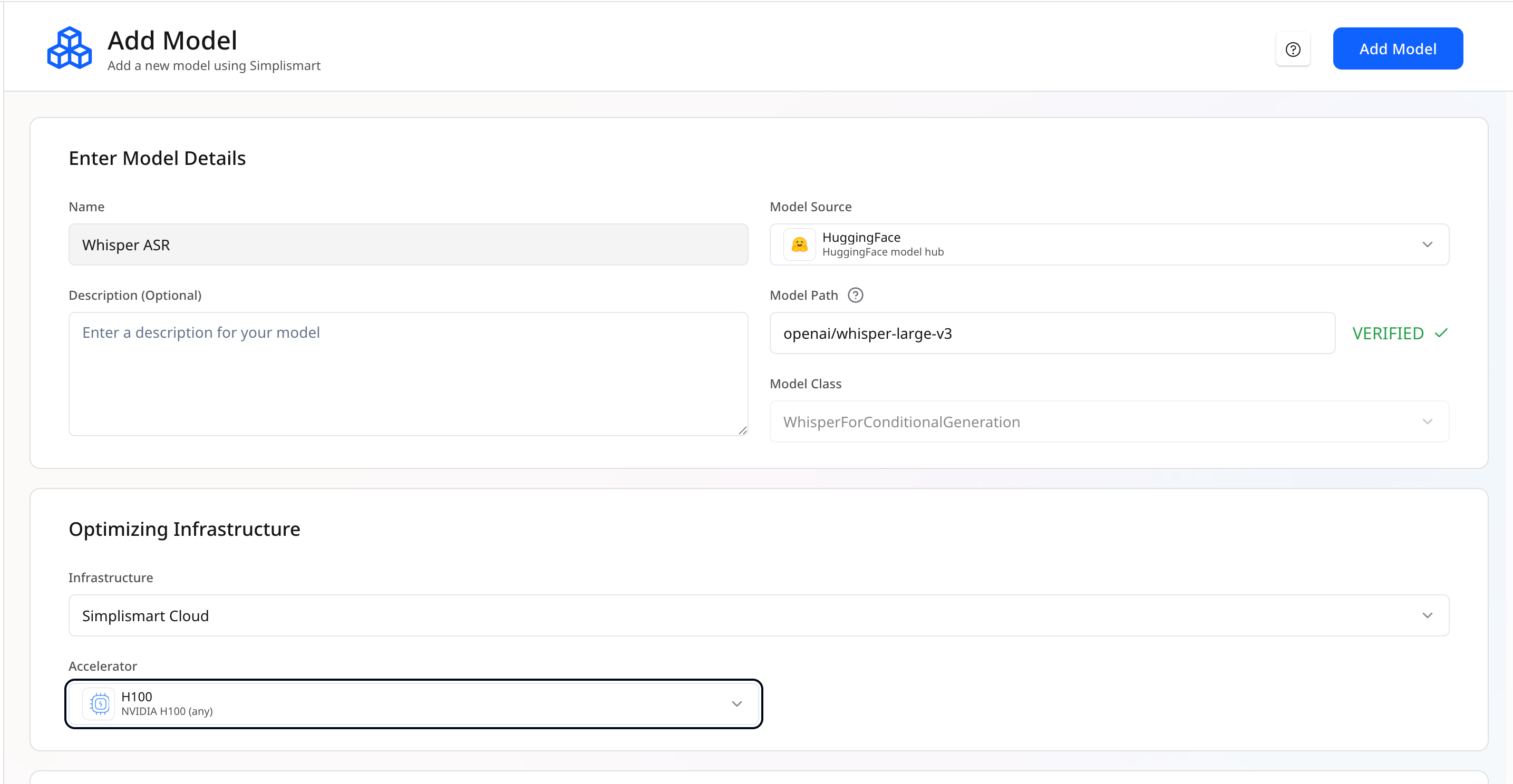Screen dimensions: 1513x784
Task: Click the Model Path info icon
Action: coord(855,295)
